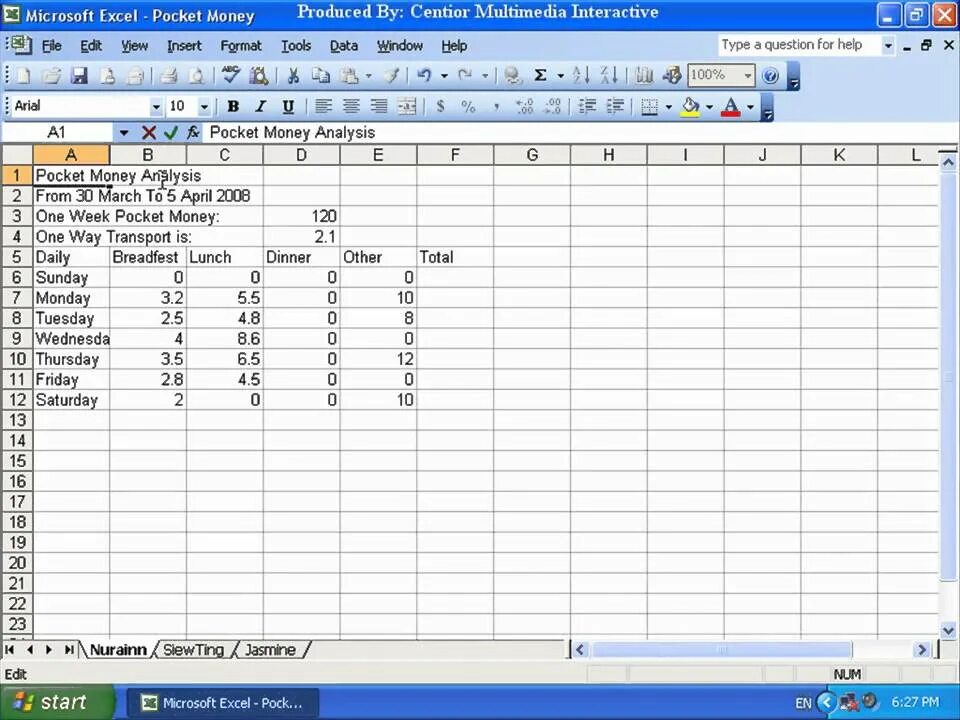Apply the red font color
The width and height of the screenshot is (960, 720).
point(731,107)
